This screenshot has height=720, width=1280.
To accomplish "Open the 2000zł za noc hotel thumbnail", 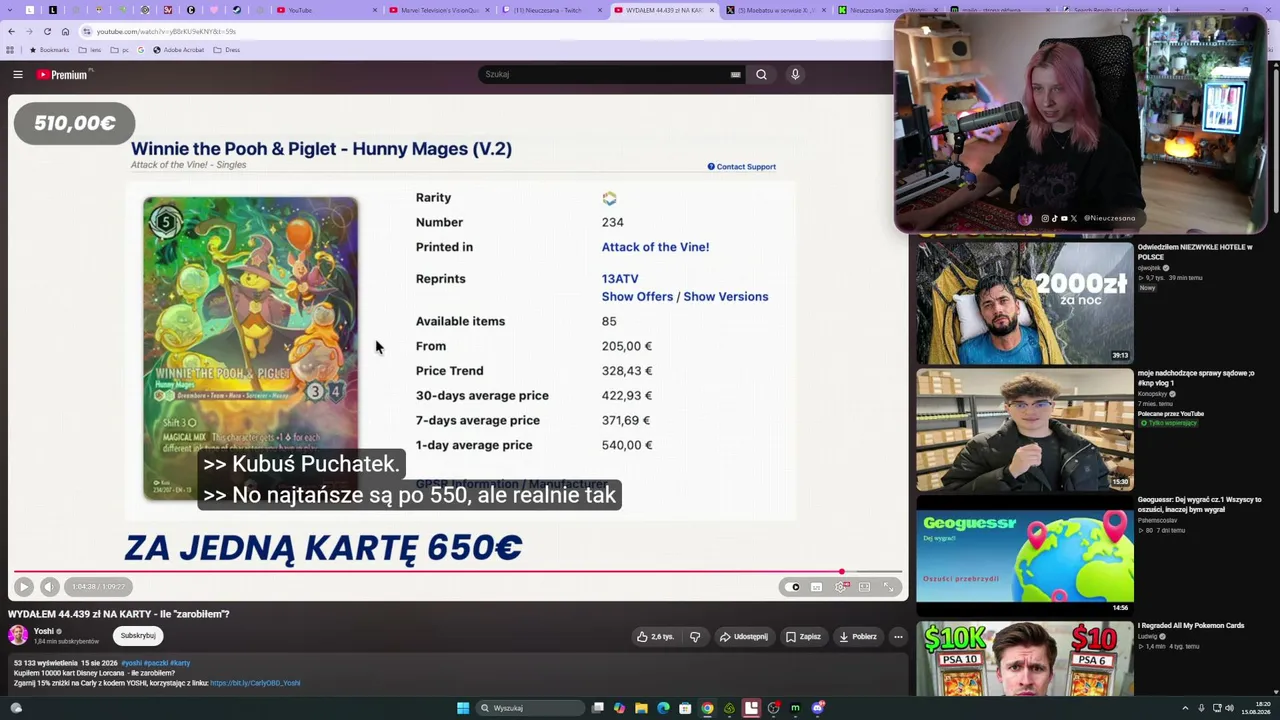I will (1025, 303).
